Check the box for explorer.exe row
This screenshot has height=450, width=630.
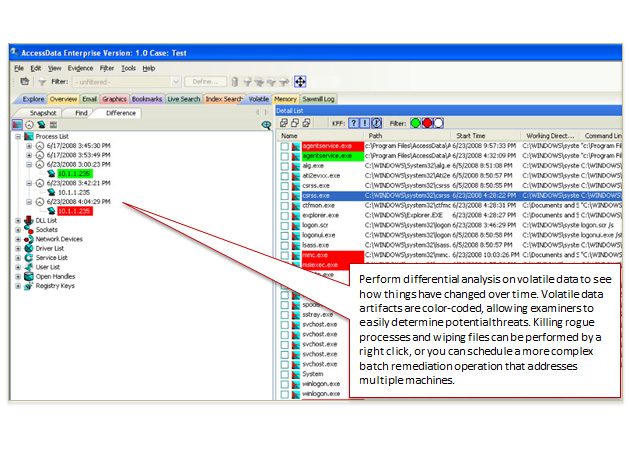tap(285, 215)
